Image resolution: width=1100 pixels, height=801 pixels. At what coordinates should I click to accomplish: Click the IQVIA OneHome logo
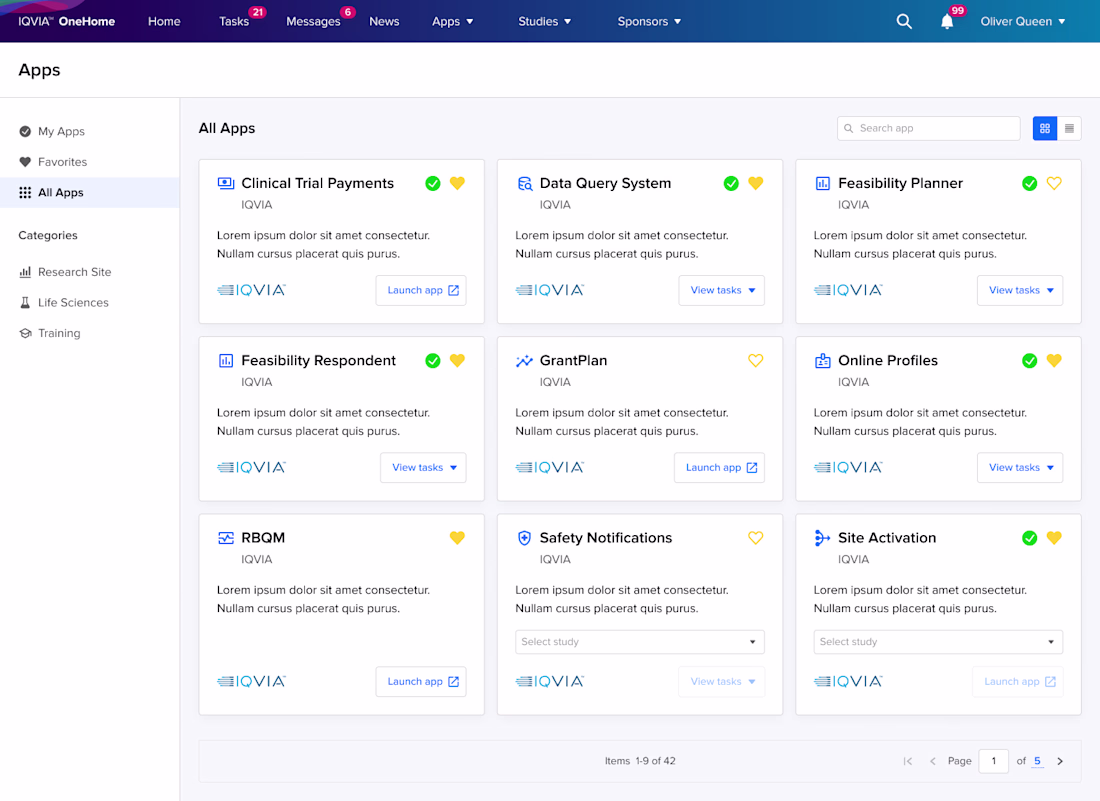tap(67, 22)
